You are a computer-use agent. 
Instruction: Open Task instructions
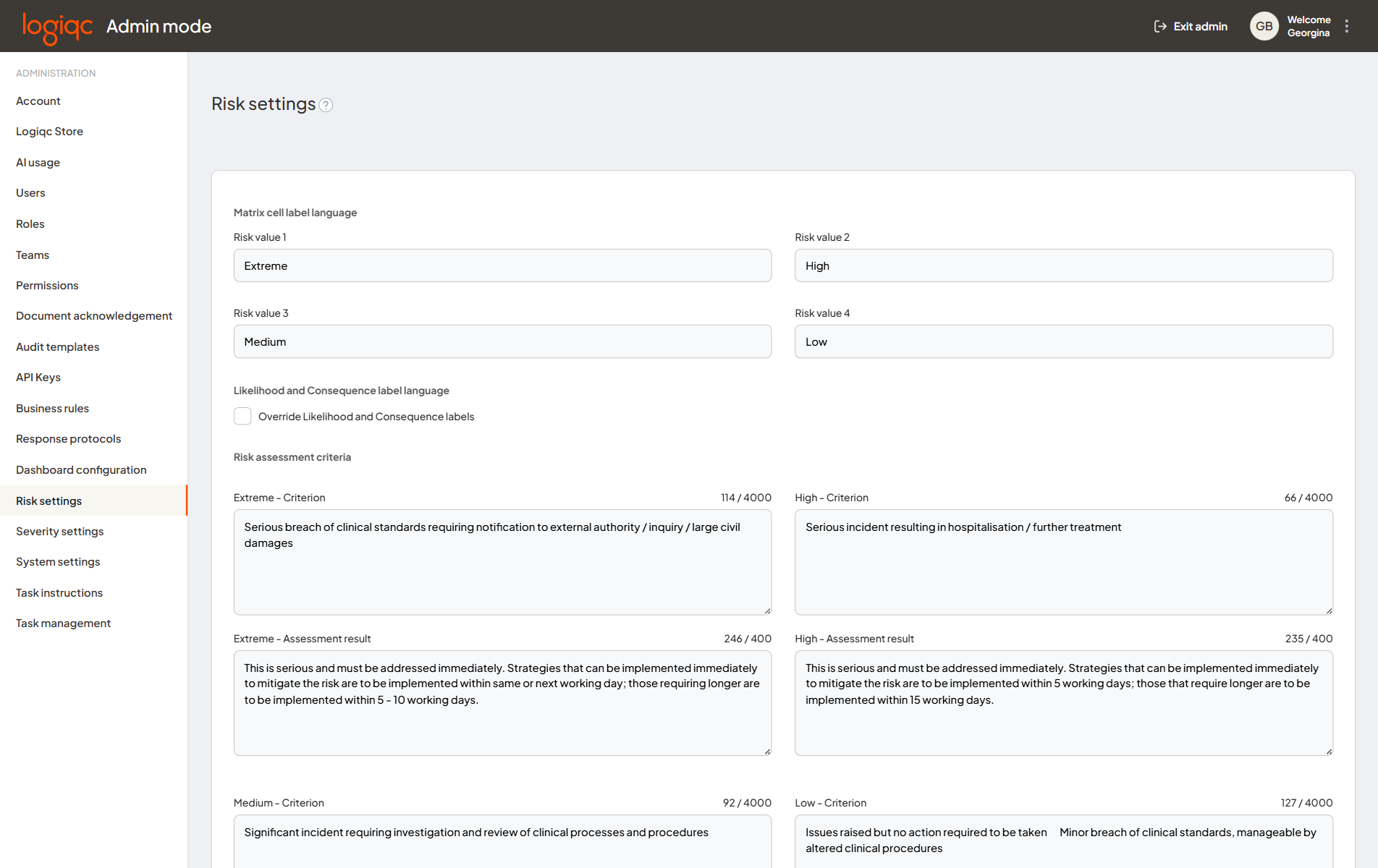pos(59,593)
